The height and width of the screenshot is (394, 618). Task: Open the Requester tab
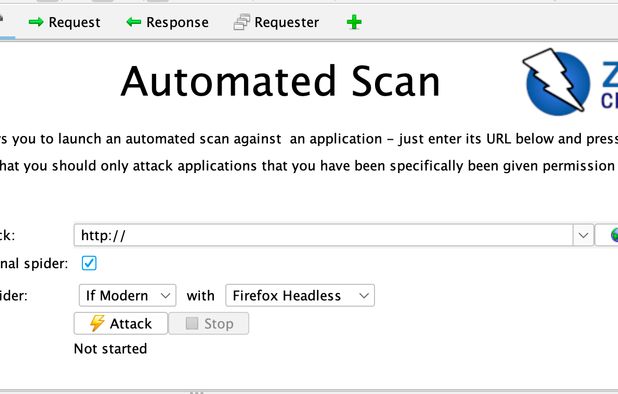276,22
